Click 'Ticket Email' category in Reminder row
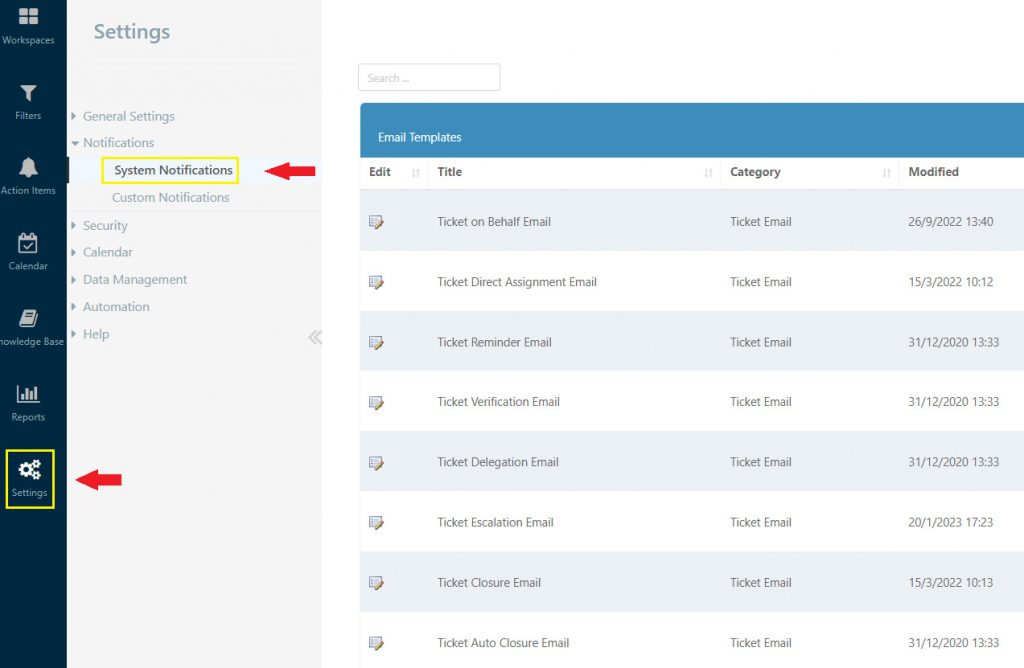 click(x=760, y=342)
